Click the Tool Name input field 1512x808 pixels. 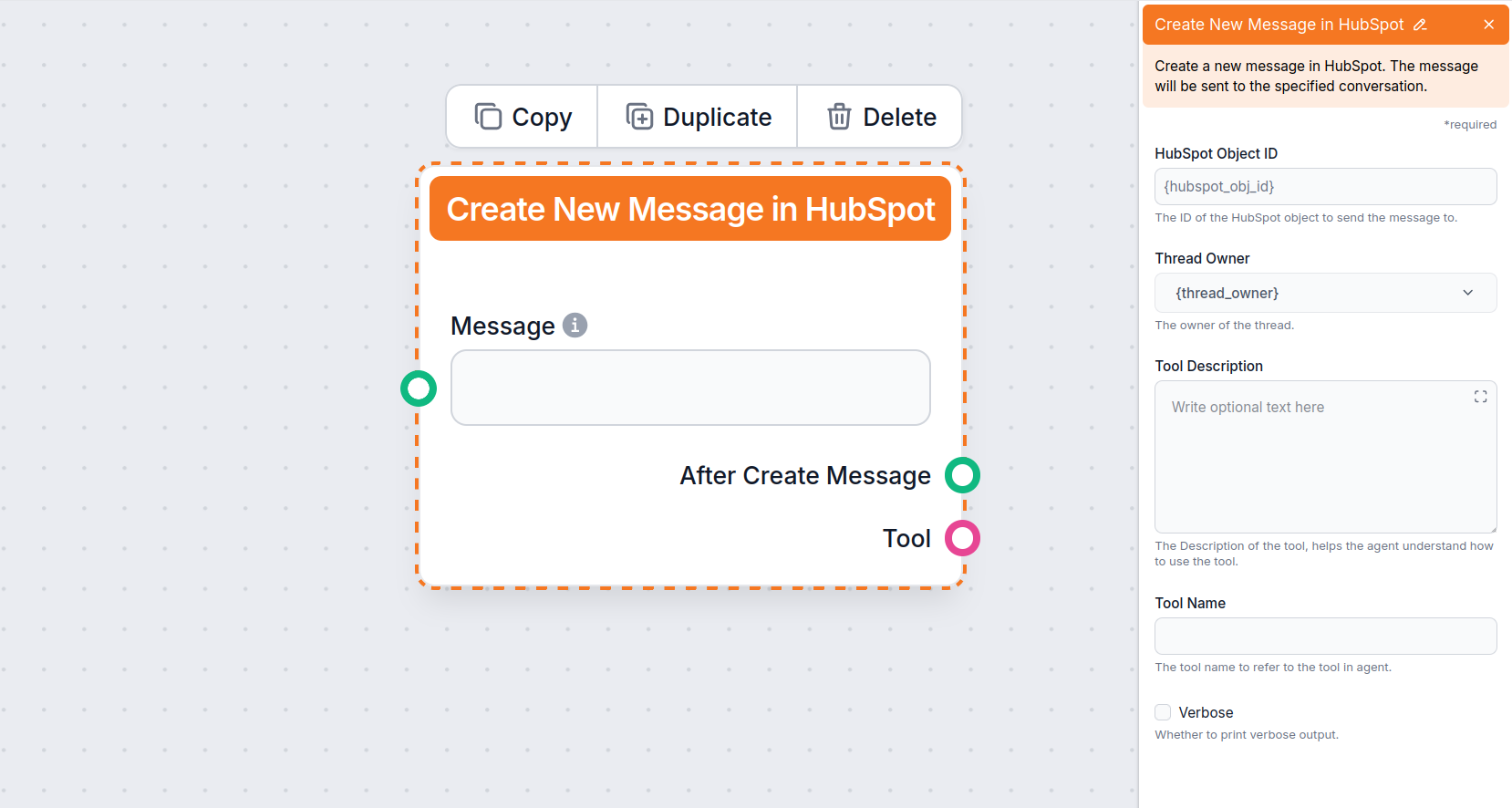[1325, 636]
